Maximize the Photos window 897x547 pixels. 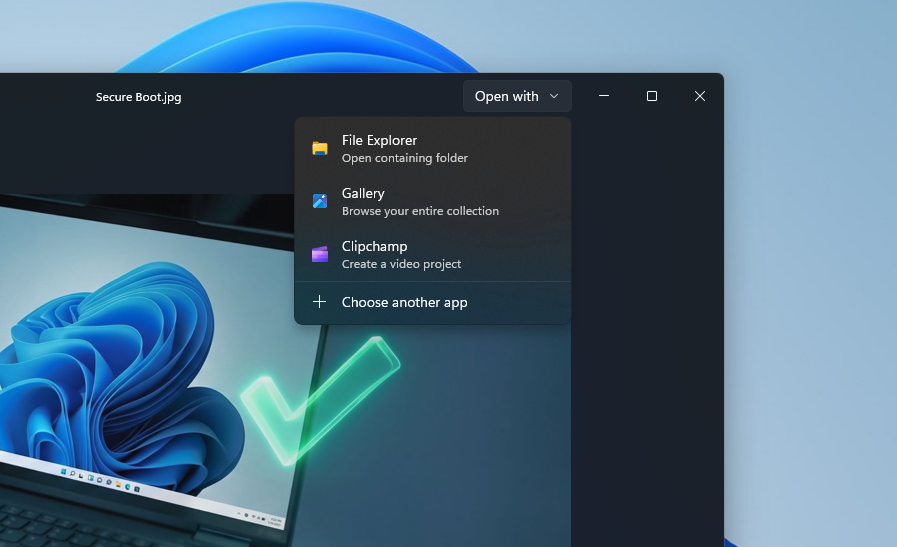click(x=652, y=96)
